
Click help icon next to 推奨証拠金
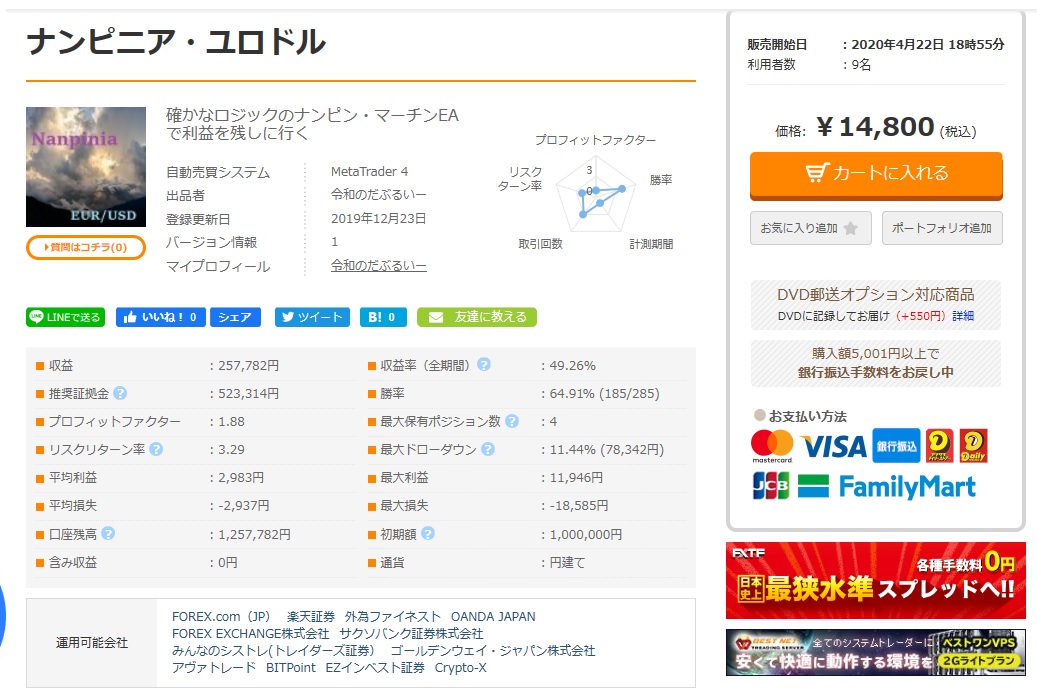pyautogui.click(x=120, y=393)
